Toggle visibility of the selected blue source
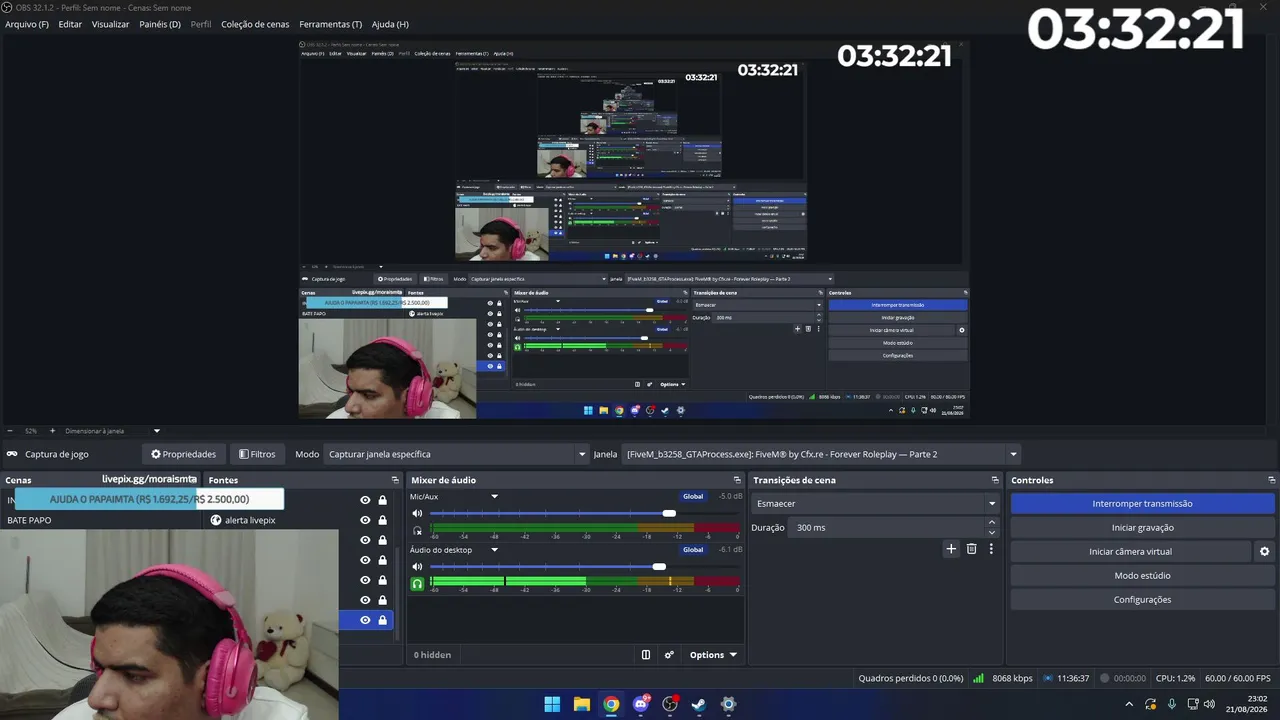1280x720 pixels. coord(365,620)
